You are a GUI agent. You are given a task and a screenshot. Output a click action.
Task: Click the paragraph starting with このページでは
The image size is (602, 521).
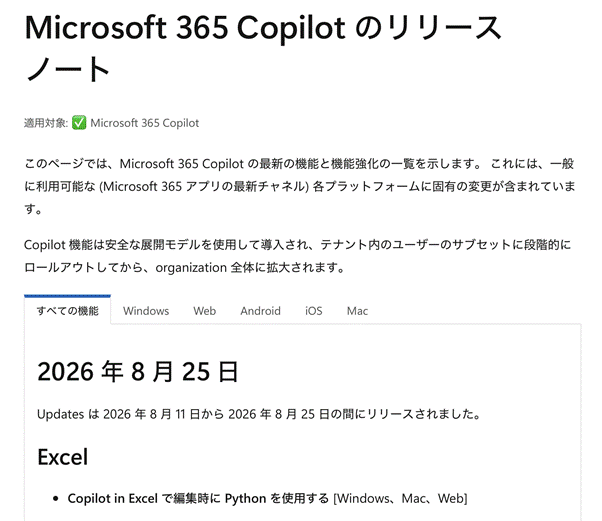300,186
